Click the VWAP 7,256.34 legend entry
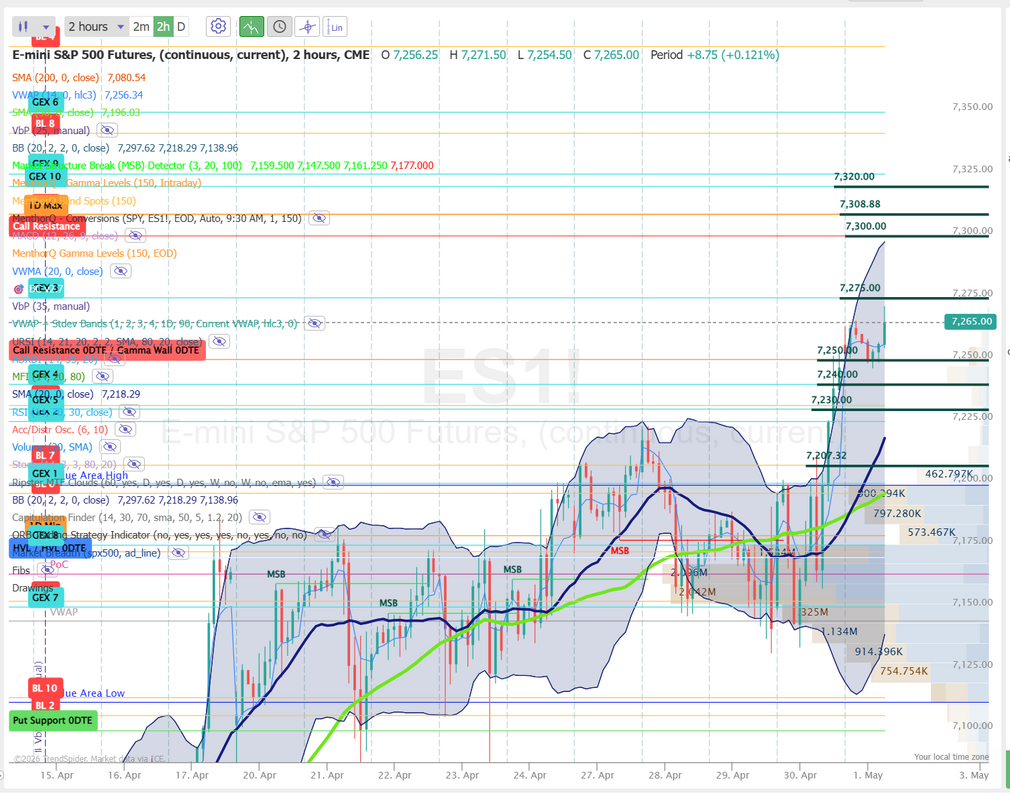Viewport: 1010px width, 800px height. pos(77,95)
